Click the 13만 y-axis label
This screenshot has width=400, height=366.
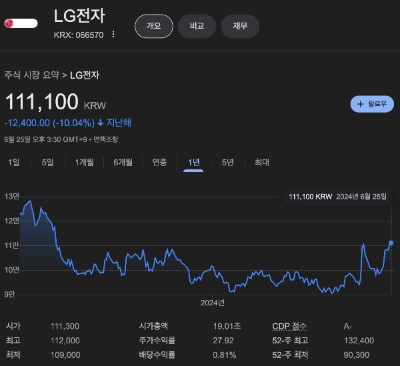12,196
